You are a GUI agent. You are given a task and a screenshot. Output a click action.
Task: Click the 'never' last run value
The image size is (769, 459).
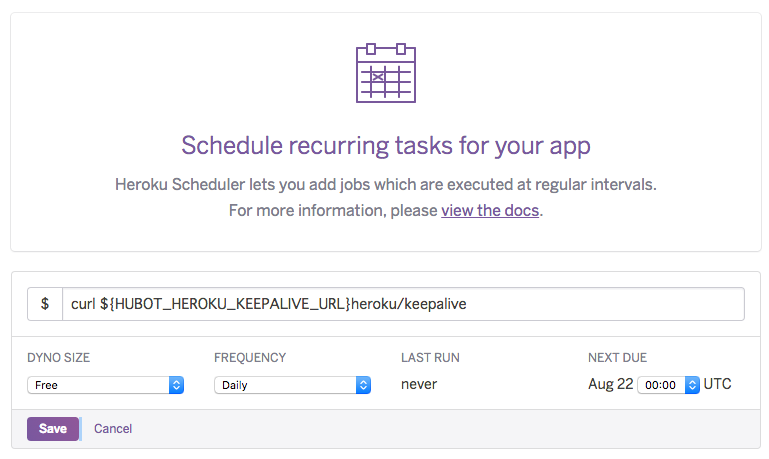(x=419, y=384)
